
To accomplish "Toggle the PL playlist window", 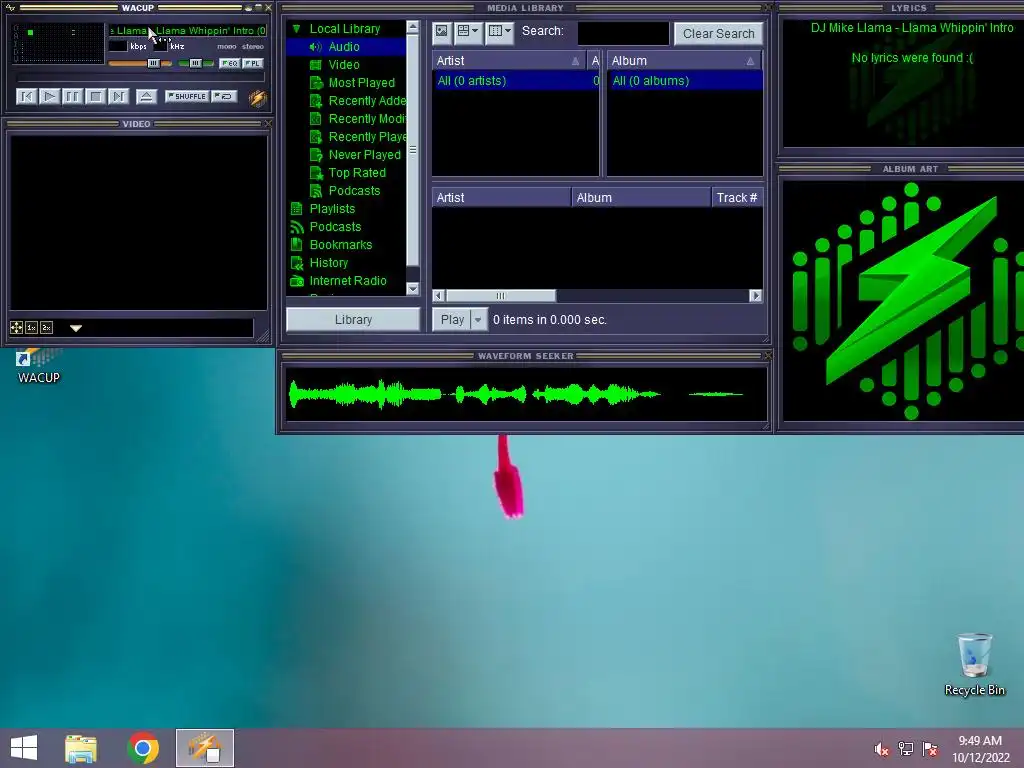I will (x=252, y=63).
